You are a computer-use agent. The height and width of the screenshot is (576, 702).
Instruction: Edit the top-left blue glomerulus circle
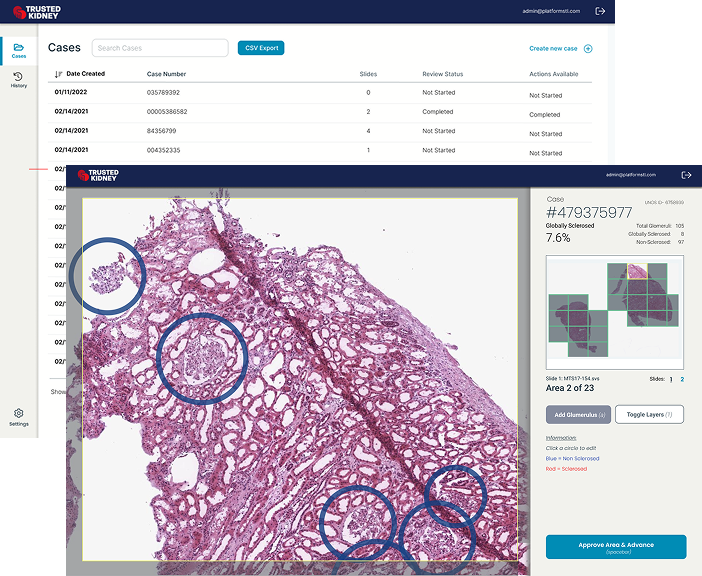107,275
